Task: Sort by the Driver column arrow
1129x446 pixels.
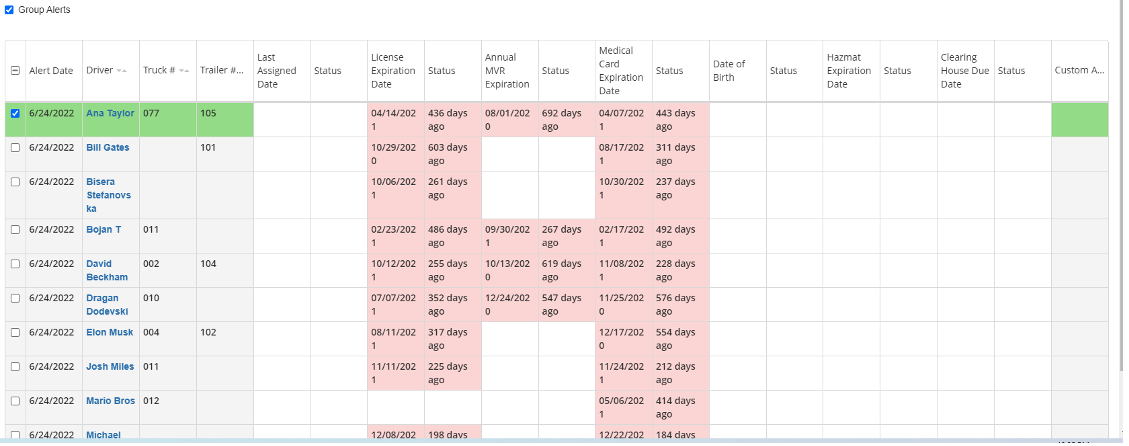Action: point(122,71)
